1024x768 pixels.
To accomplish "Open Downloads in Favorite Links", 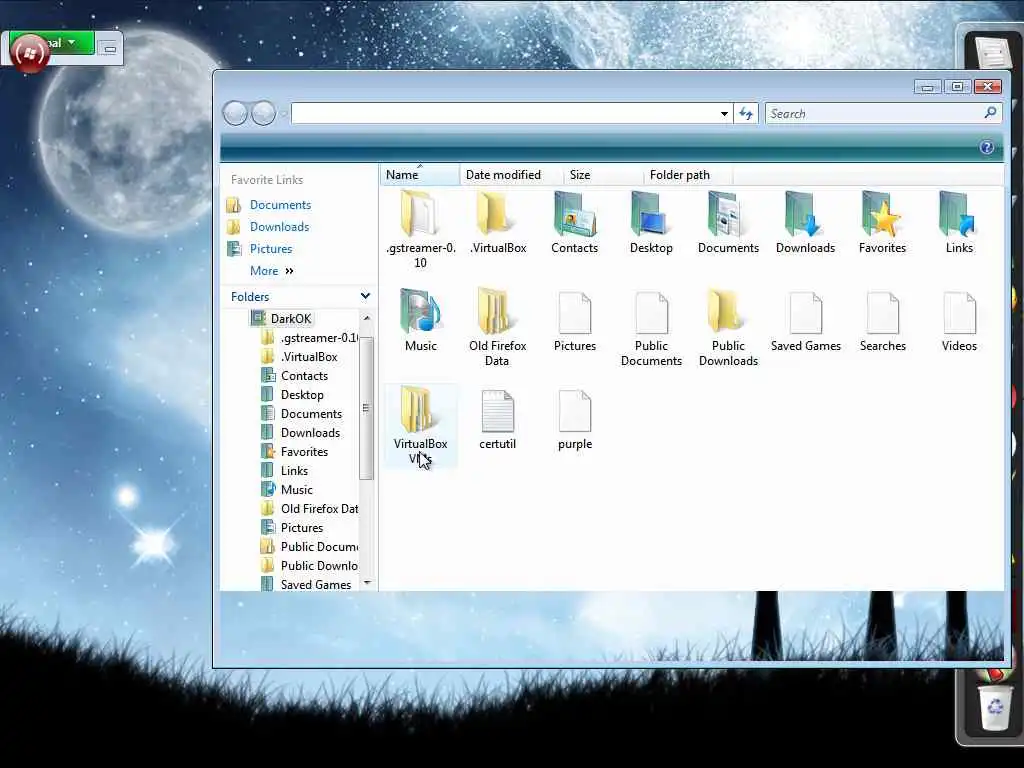I will 280,227.
